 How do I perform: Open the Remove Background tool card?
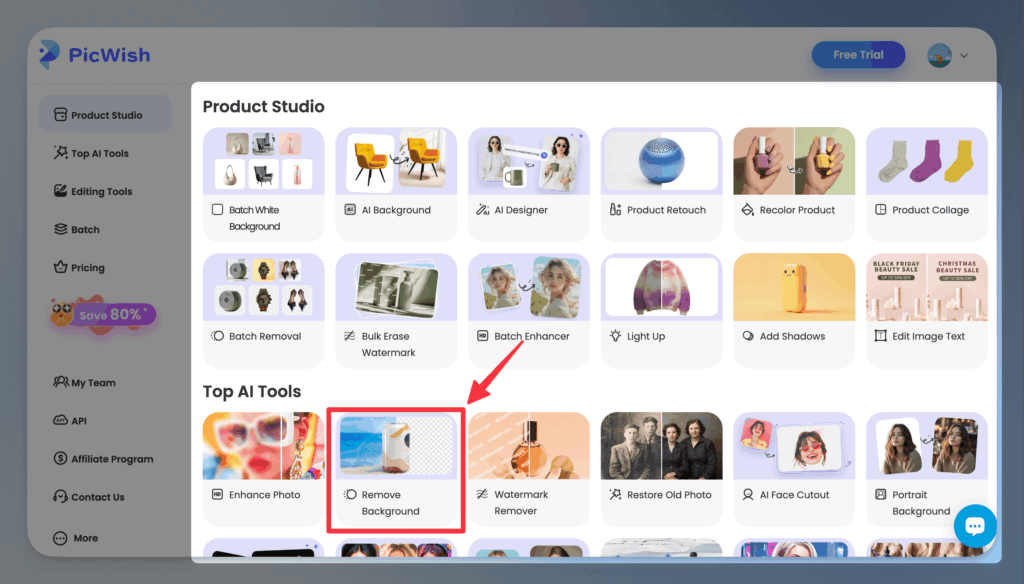point(396,468)
